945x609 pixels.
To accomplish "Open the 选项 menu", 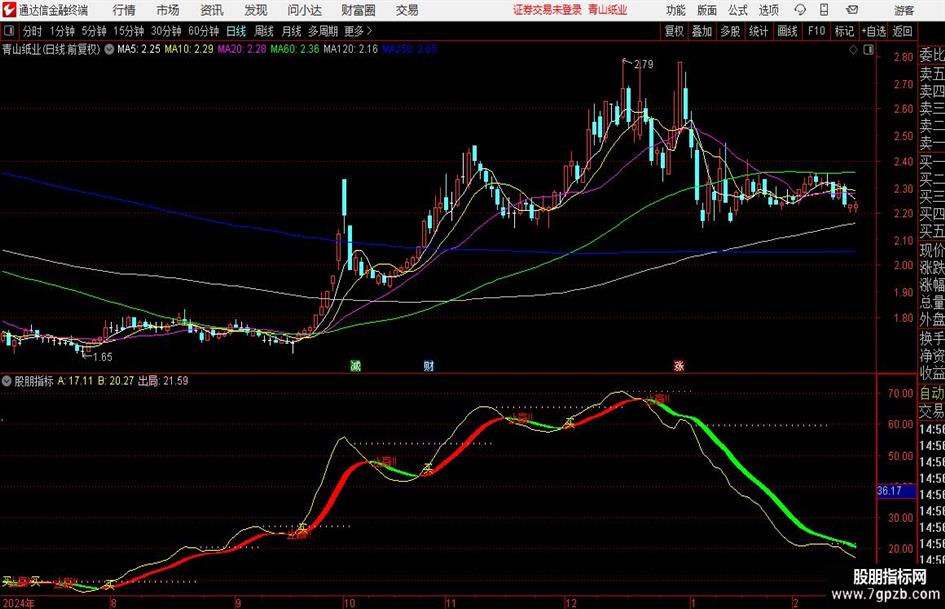I will click(768, 10).
